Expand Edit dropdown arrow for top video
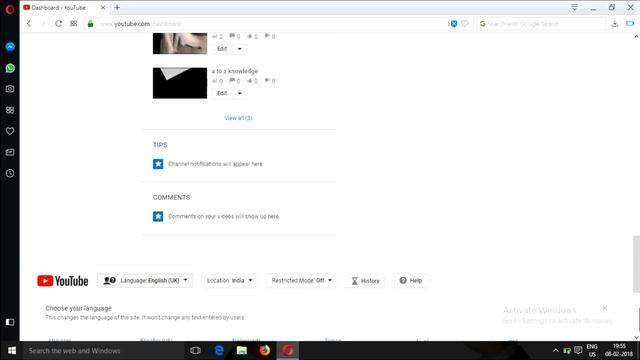 240,49
